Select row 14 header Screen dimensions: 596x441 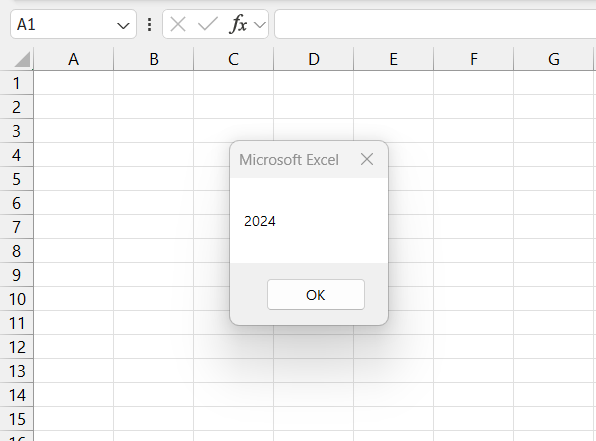tap(16, 395)
